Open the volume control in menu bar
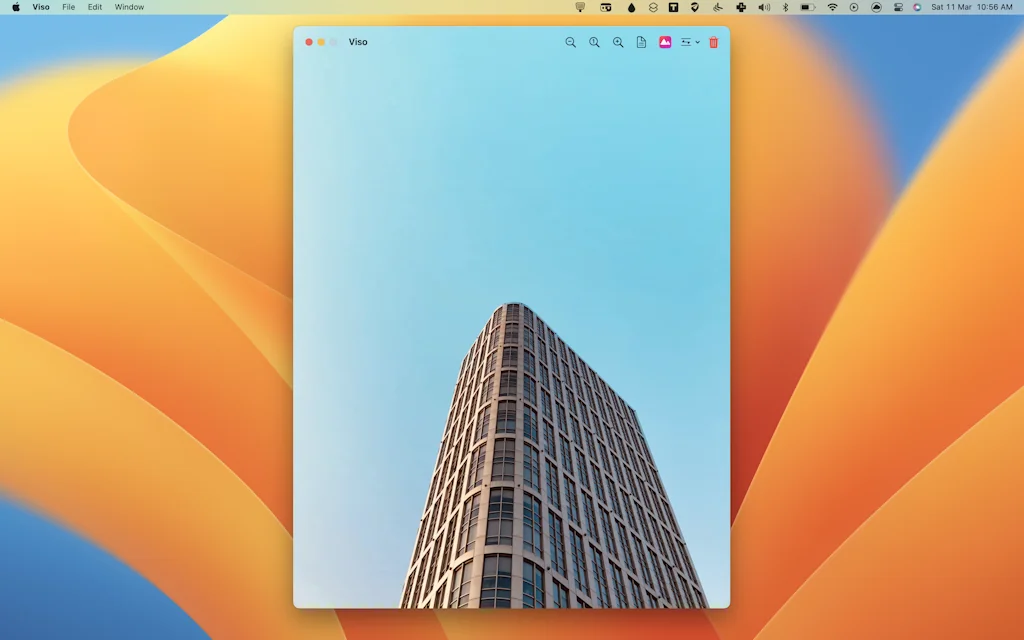This screenshot has width=1024, height=640. (764, 7)
